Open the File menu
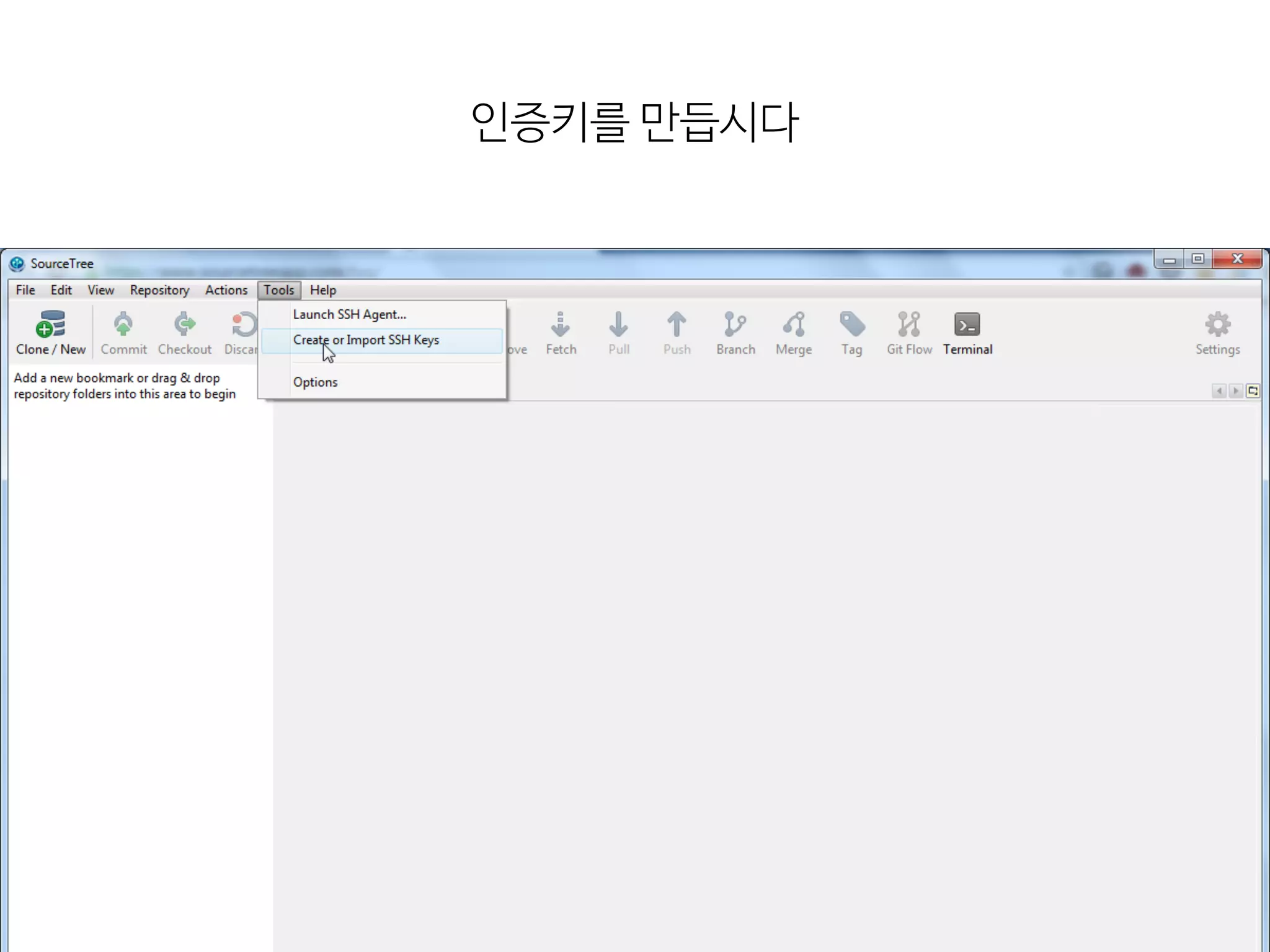This screenshot has height=952, width=1270. [25, 290]
